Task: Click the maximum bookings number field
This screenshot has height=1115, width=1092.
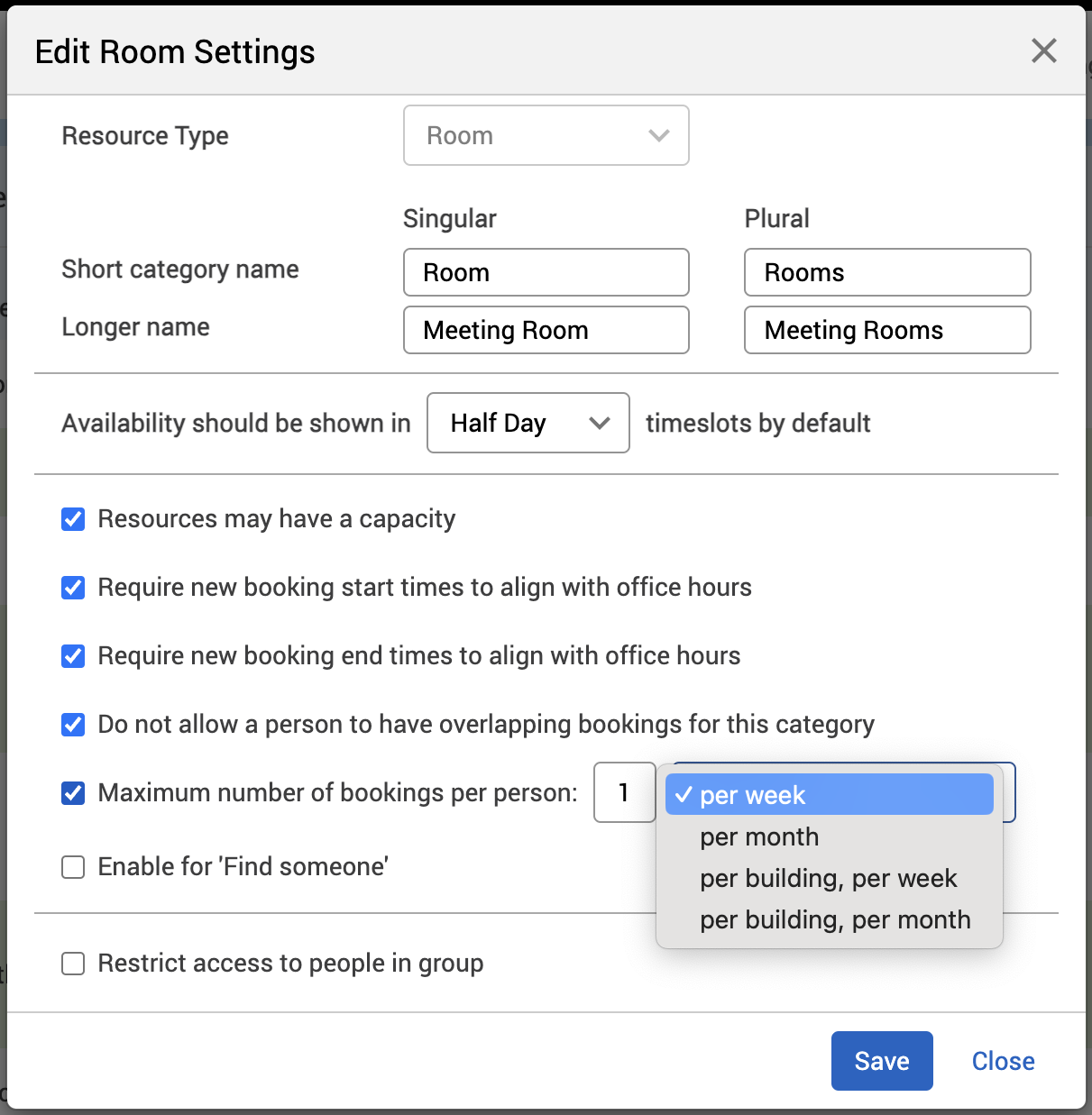Action: [624, 793]
